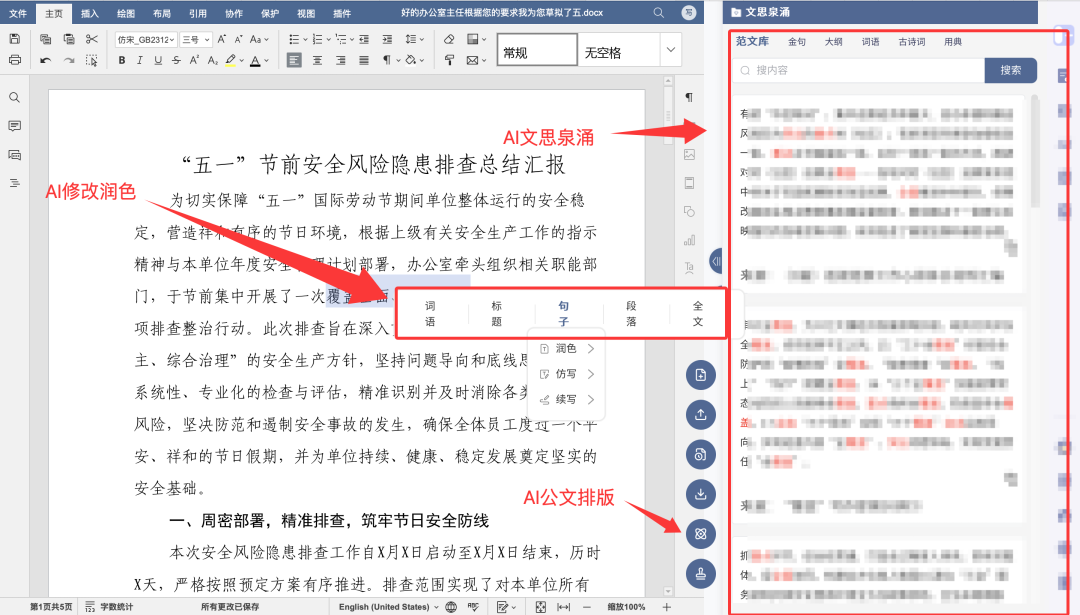This screenshot has height=615, width=1080.
Task: Click the 搜索 search button
Action: point(1010,70)
